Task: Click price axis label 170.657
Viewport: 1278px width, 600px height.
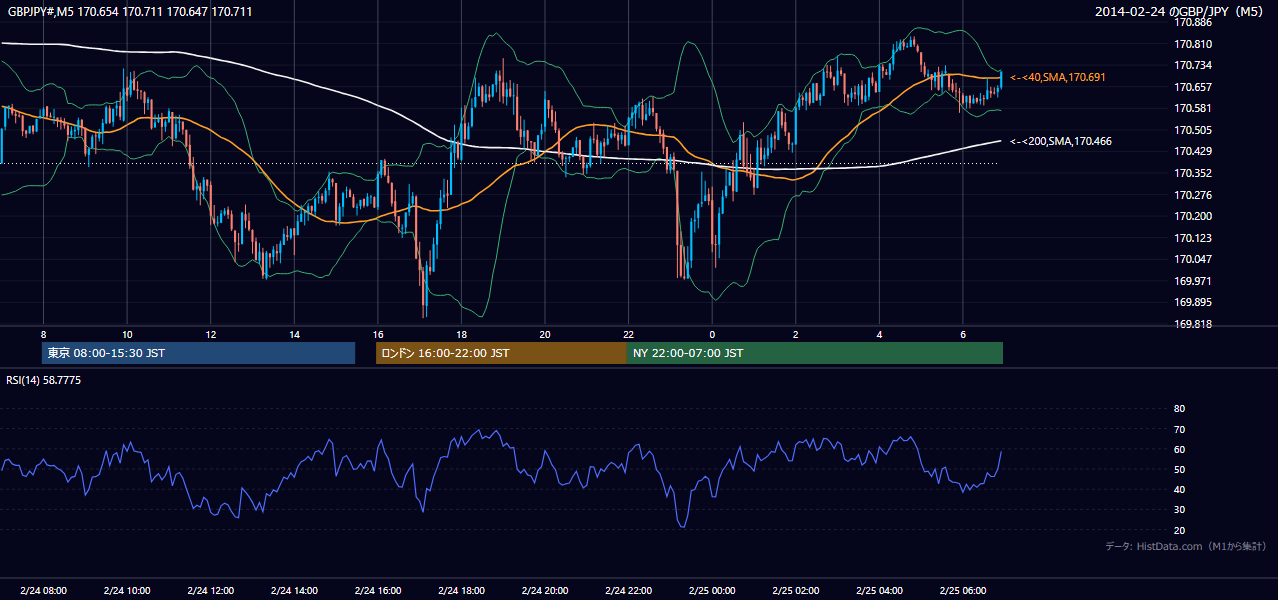Action: tap(1194, 87)
